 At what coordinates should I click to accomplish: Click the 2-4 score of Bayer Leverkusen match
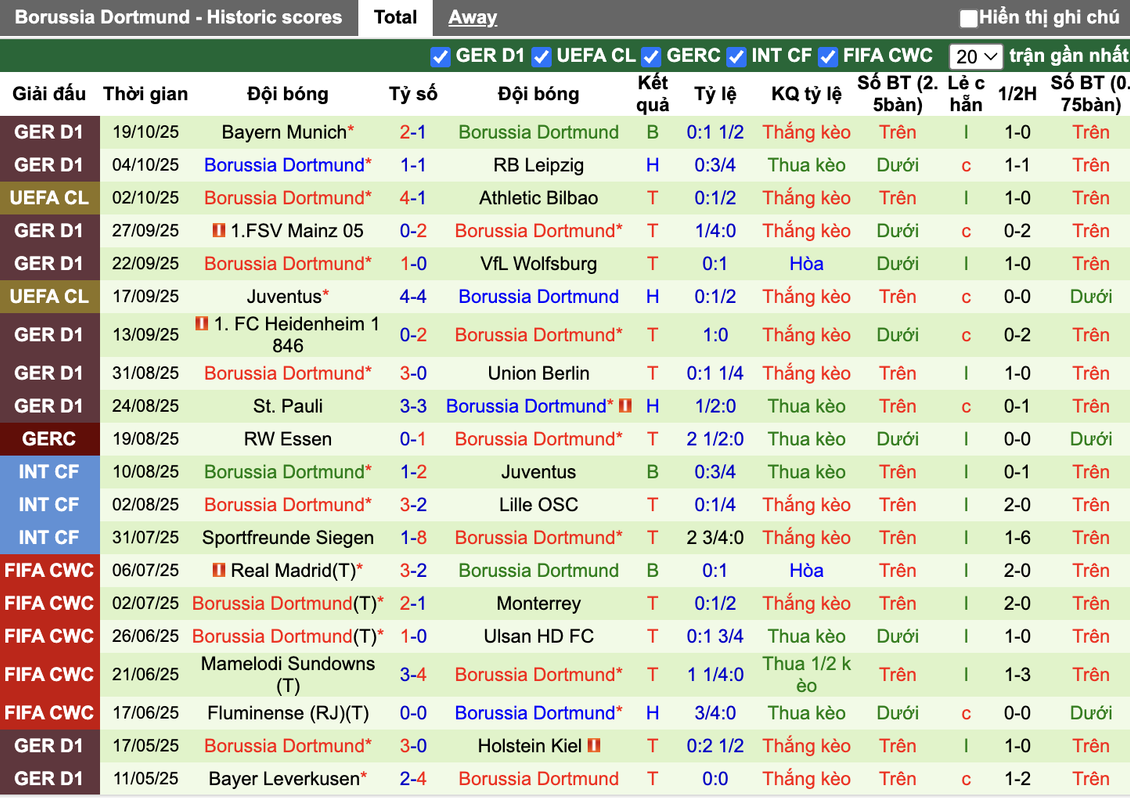413,778
